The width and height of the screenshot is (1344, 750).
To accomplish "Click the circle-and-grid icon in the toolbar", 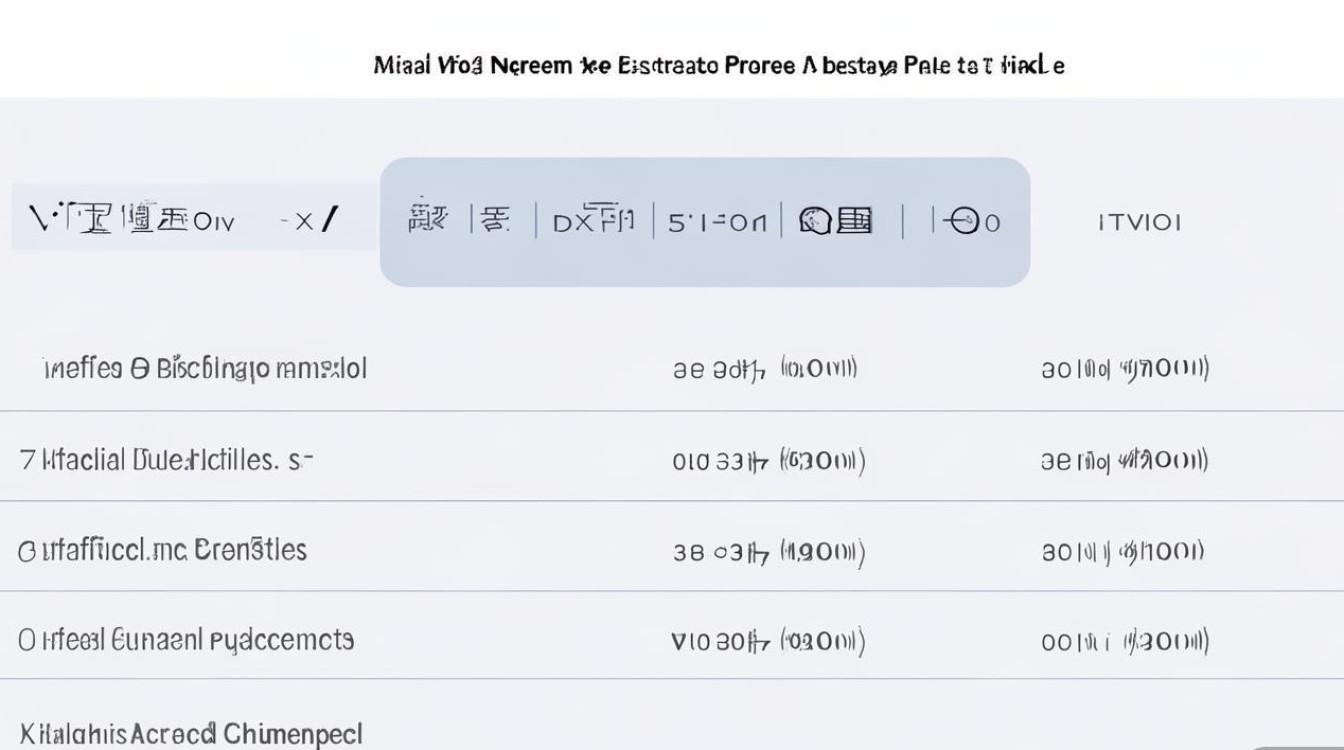I will click(x=836, y=220).
